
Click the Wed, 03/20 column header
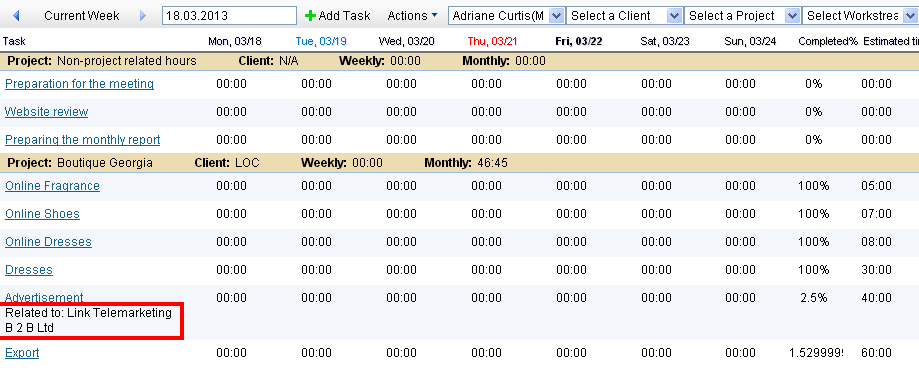pyautogui.click(x=407, y=42)
